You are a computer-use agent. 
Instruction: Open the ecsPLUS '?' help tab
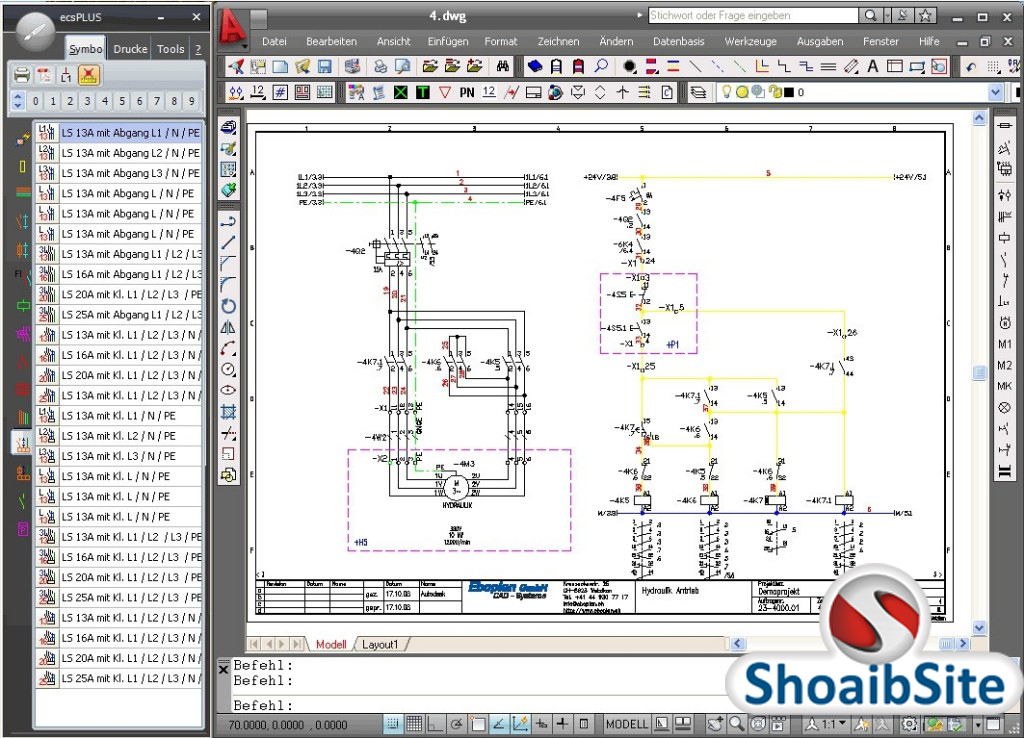point(198,49)
